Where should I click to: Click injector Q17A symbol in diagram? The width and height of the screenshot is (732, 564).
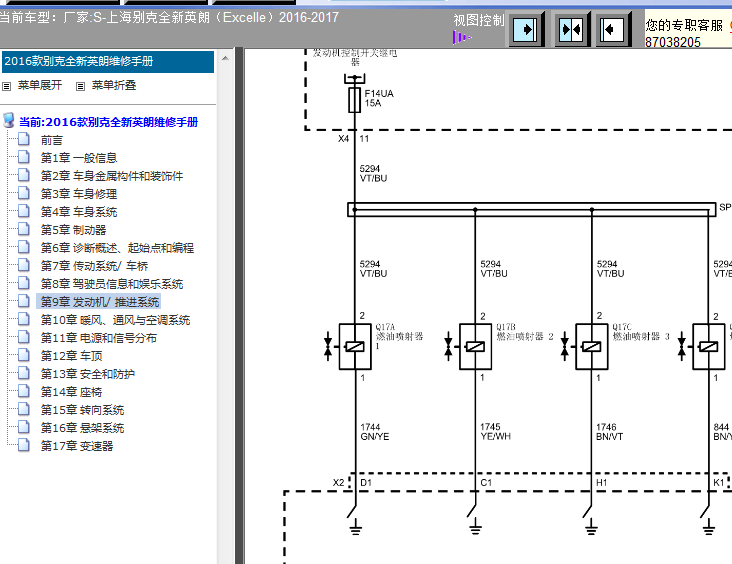(355, 346)
